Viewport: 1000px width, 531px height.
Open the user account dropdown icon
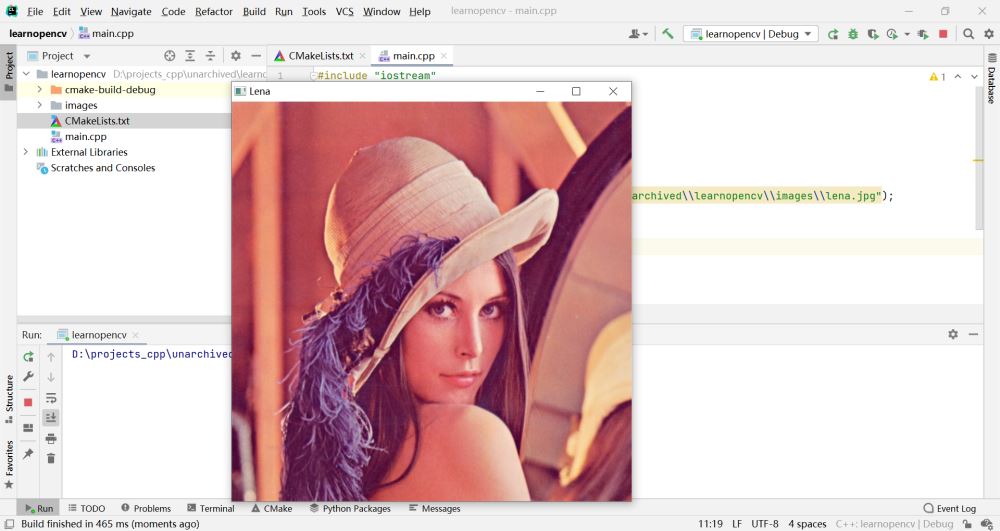tap(638, 34)
